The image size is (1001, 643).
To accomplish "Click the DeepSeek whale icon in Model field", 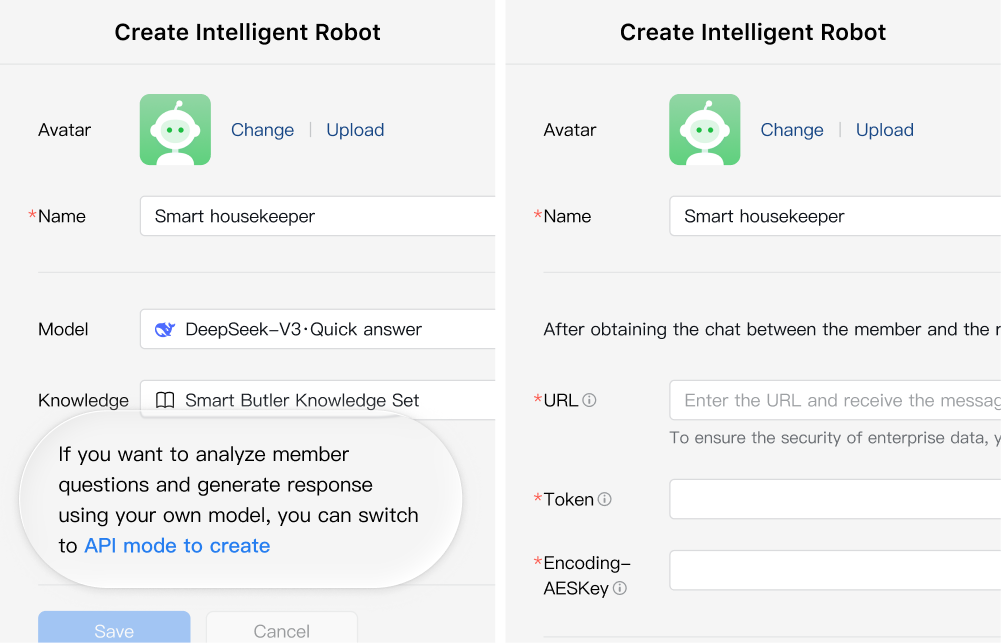I will tap(165, 330).
